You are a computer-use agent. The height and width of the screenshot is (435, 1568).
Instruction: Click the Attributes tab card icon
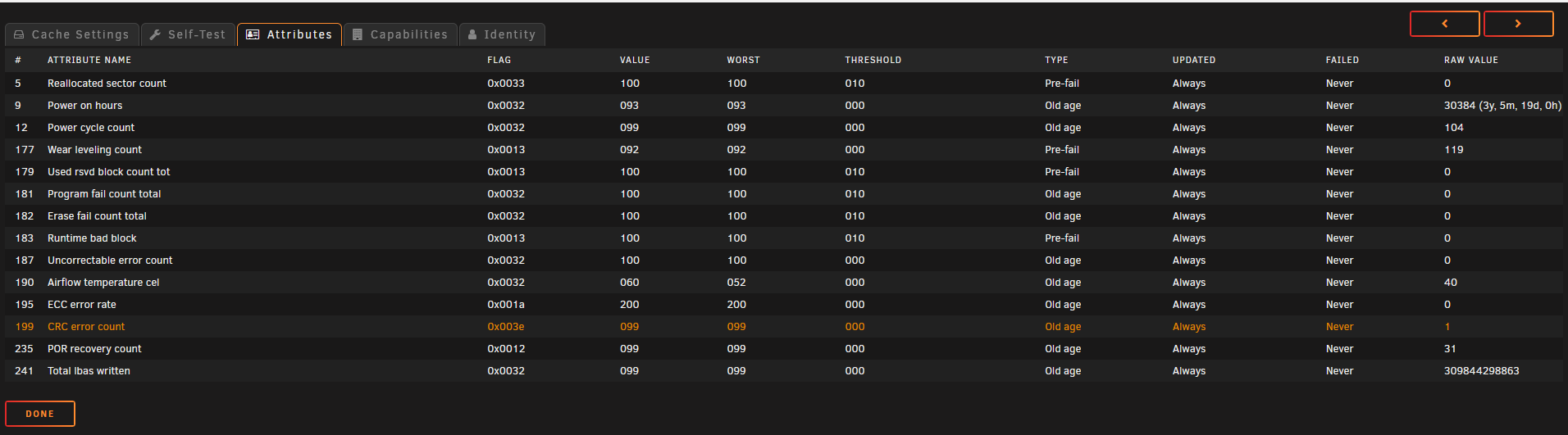(253, 34)
